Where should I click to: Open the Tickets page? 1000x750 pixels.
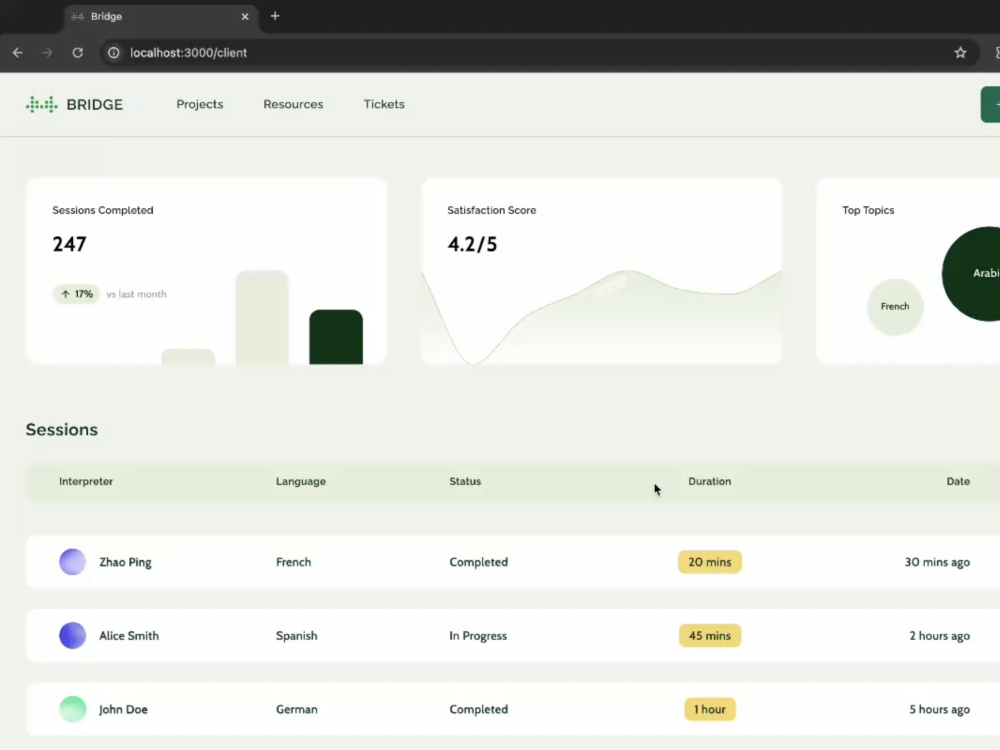pyautogui.click(x=384, y=104)
